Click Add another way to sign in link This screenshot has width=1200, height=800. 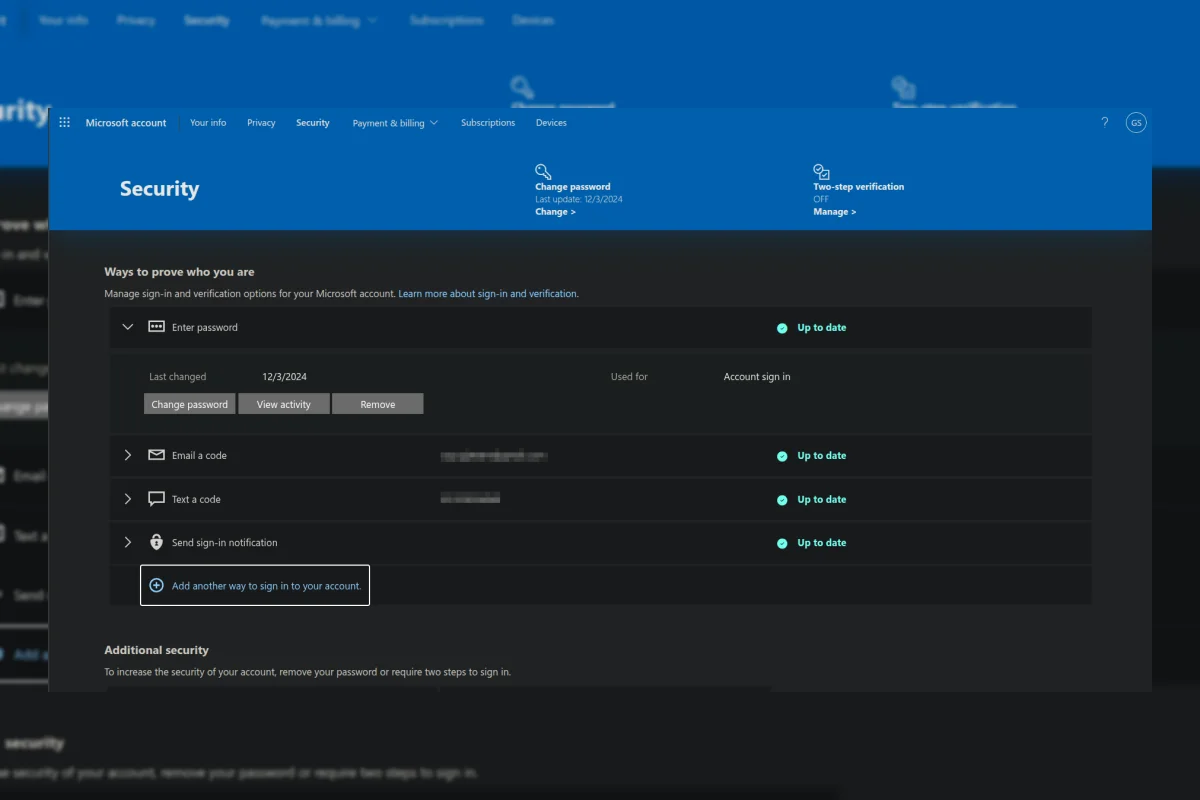266,586
